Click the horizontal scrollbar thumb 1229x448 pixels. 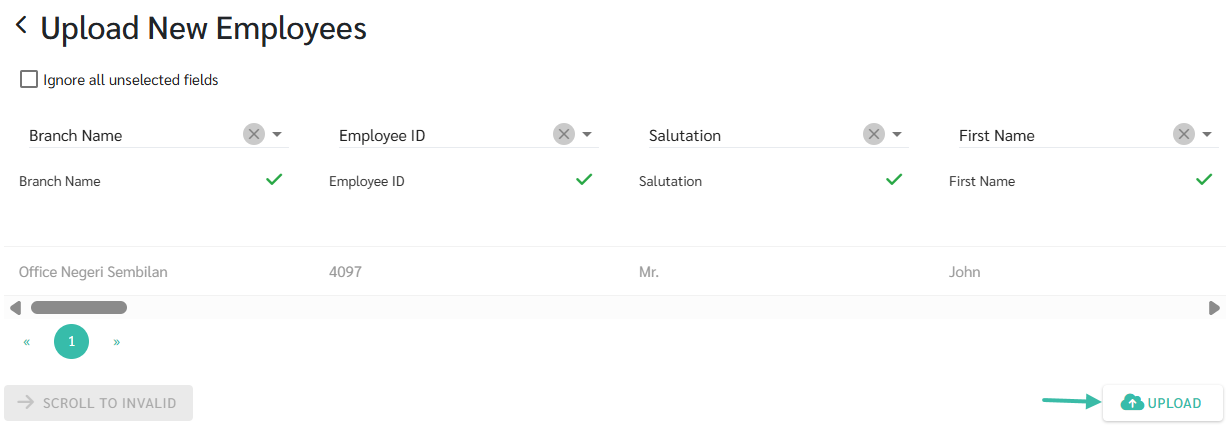click(78, 308)
